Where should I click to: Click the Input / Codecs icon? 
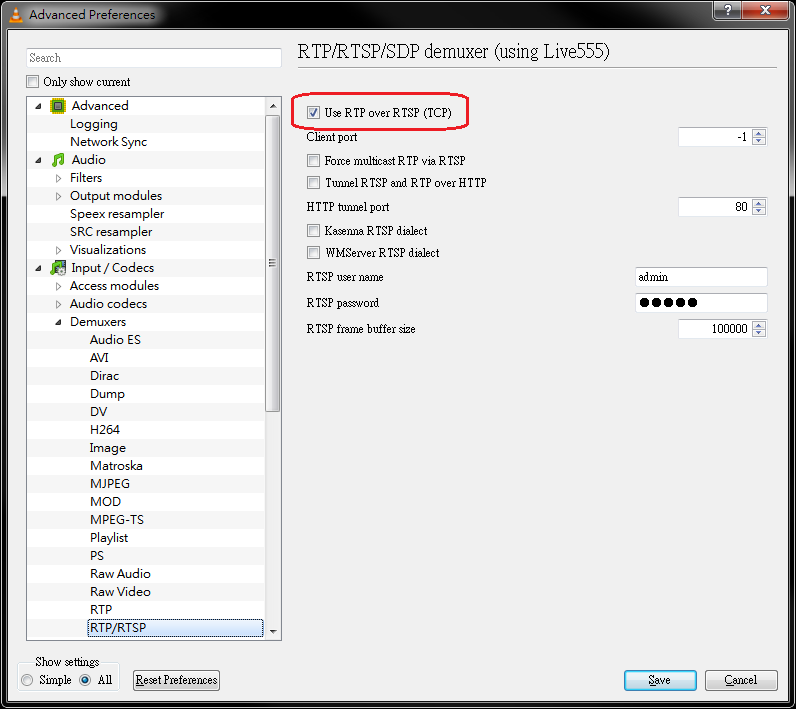(58, 268)
